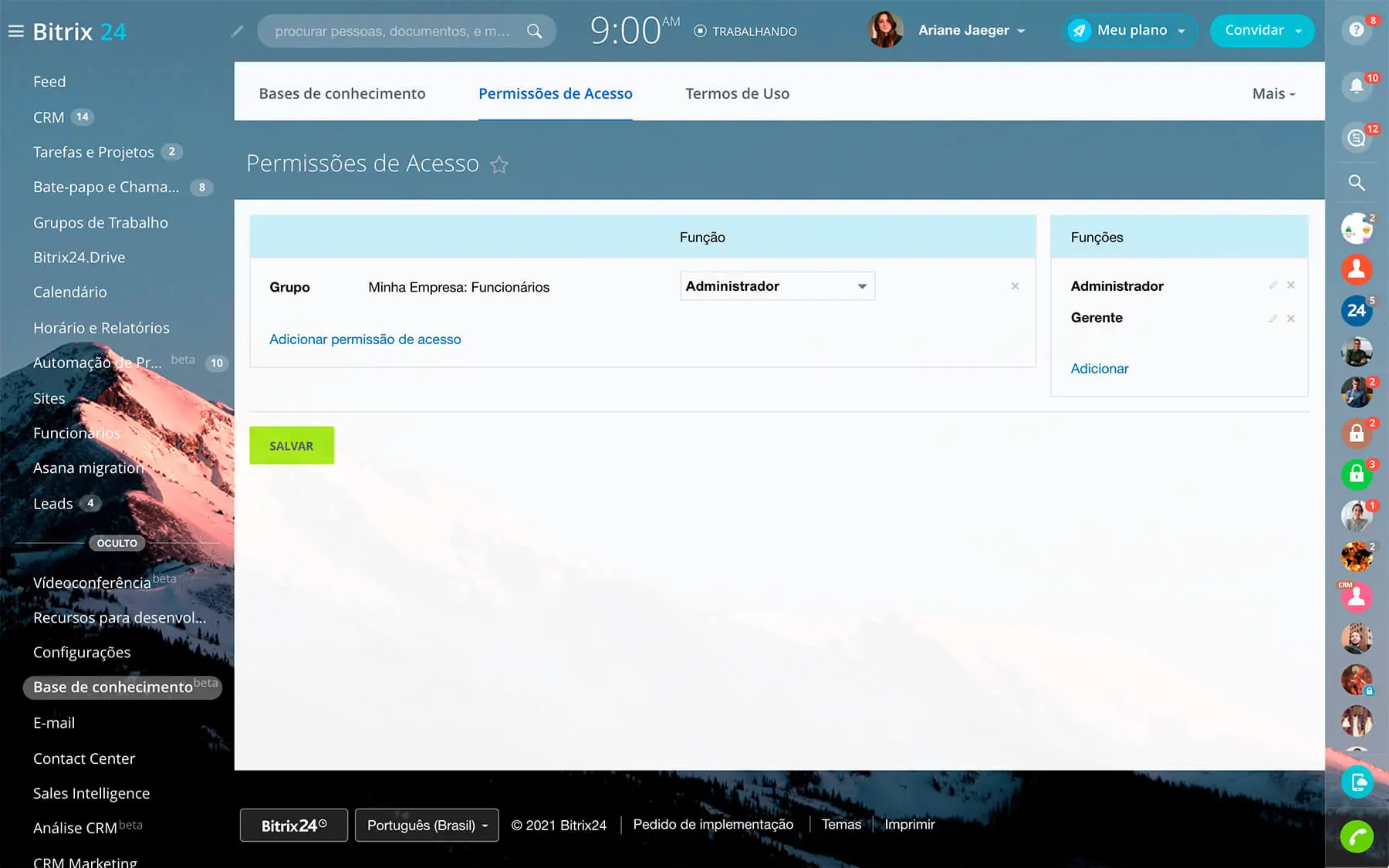Click the green phone call icon

click(1356, 836)
